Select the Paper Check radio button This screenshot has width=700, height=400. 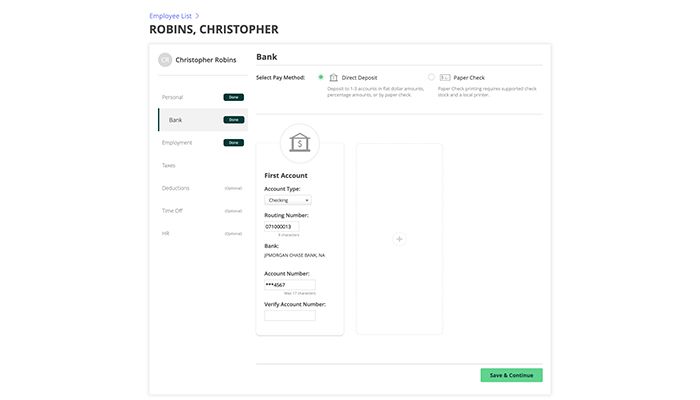(431, 77)
